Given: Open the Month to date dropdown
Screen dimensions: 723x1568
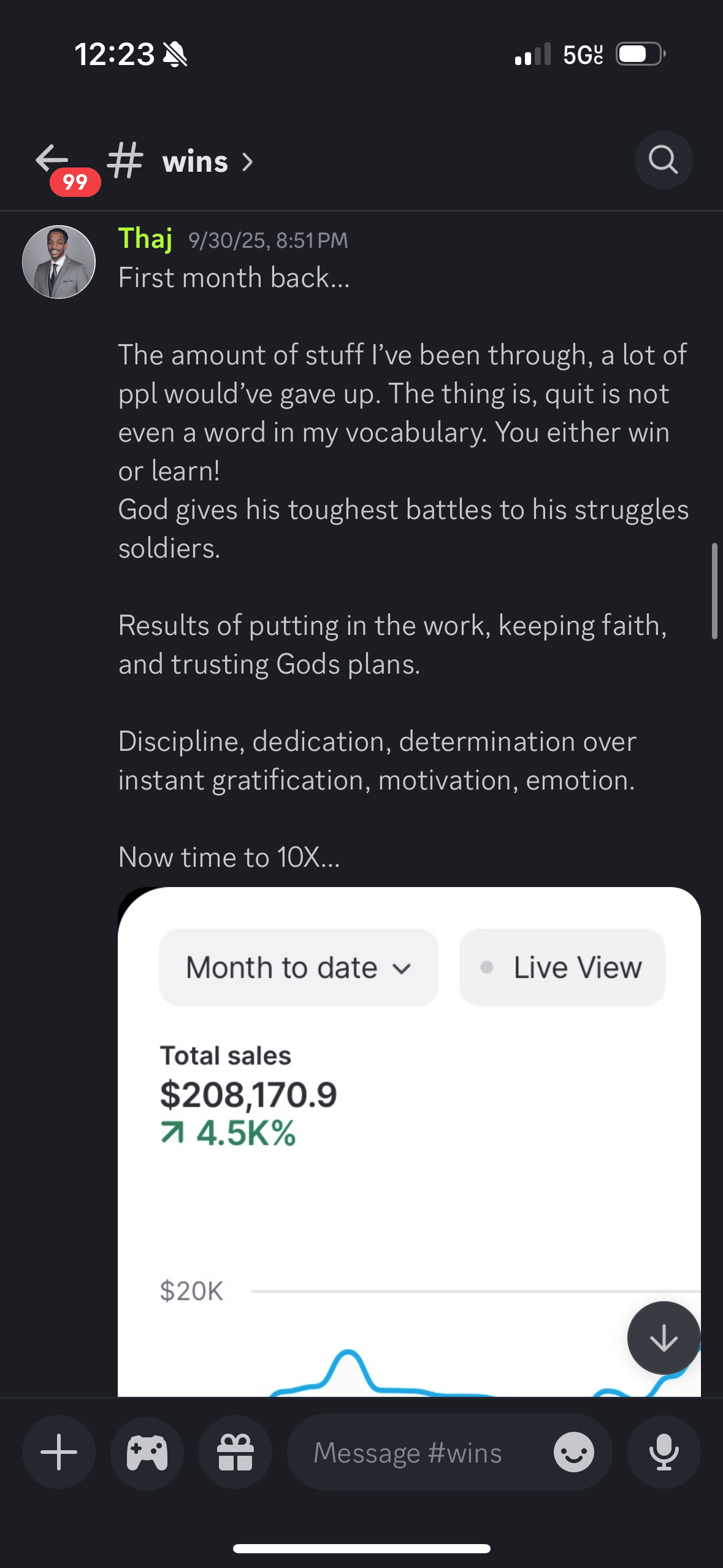Looking at the screenshot, I should (299, 967).
